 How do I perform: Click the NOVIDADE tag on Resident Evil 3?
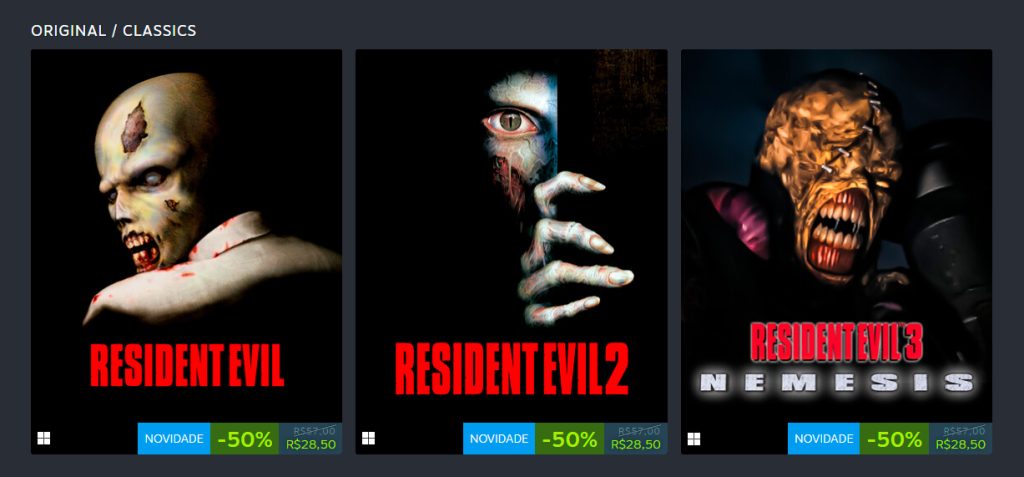click(x=824, y=438)
